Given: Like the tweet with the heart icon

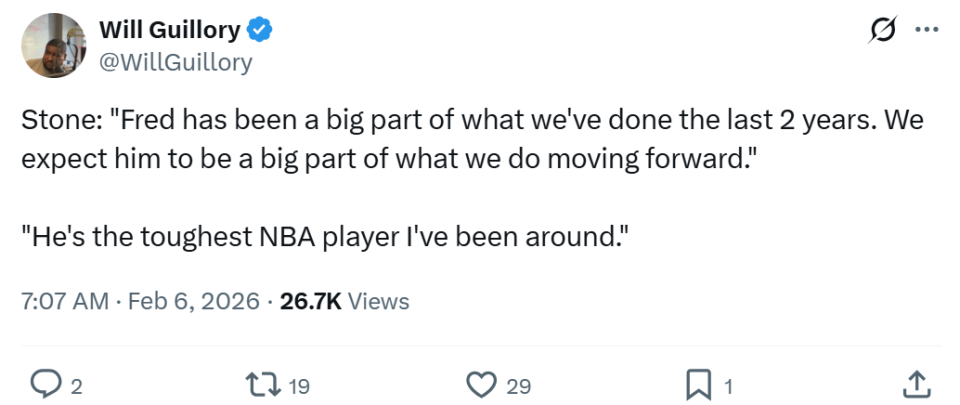Looking at the screenshot, I should (483, 384).
